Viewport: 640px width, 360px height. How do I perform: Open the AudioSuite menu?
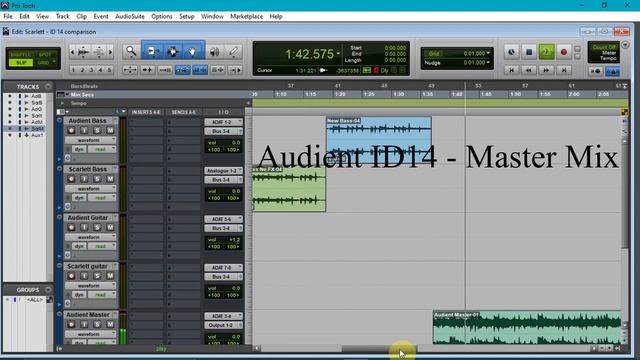[130, 16]
